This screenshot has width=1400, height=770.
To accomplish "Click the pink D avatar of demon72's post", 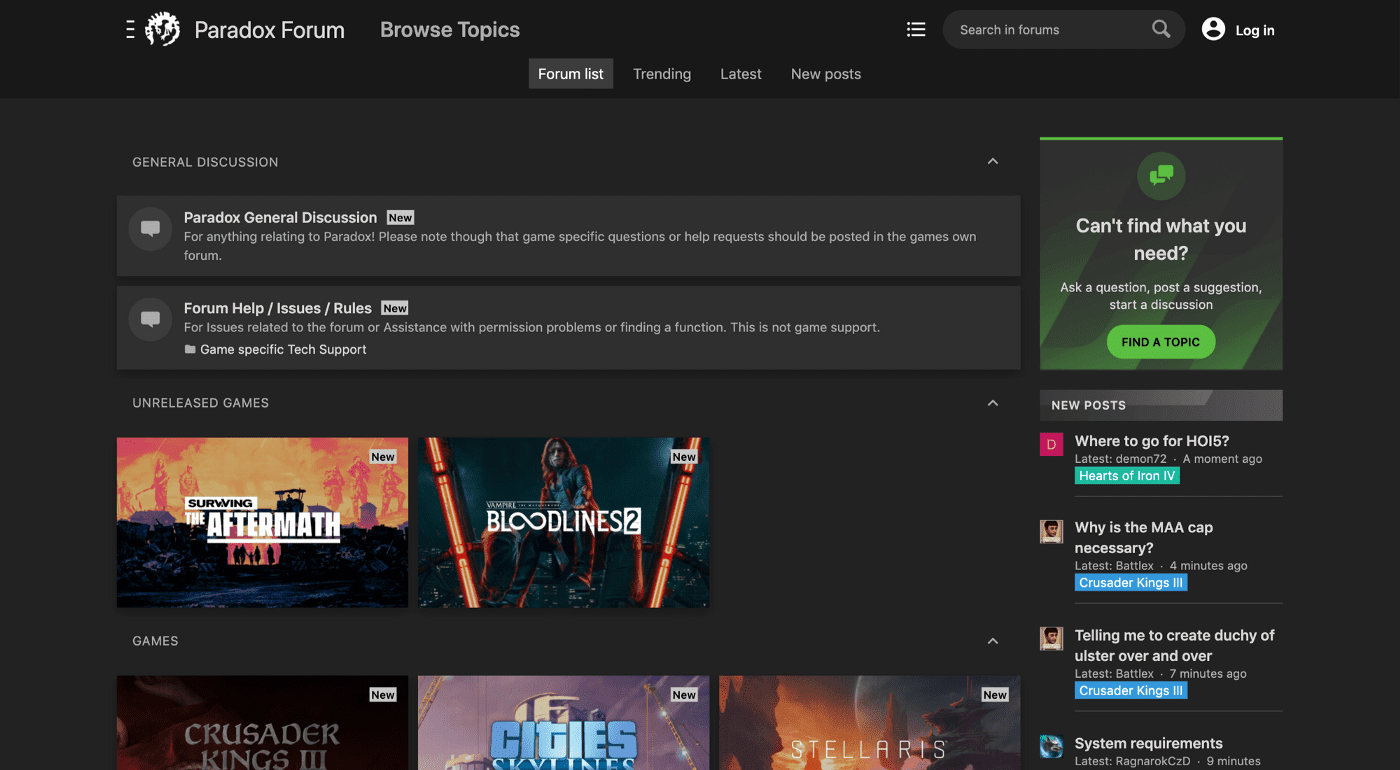I will coord(1051,444).
